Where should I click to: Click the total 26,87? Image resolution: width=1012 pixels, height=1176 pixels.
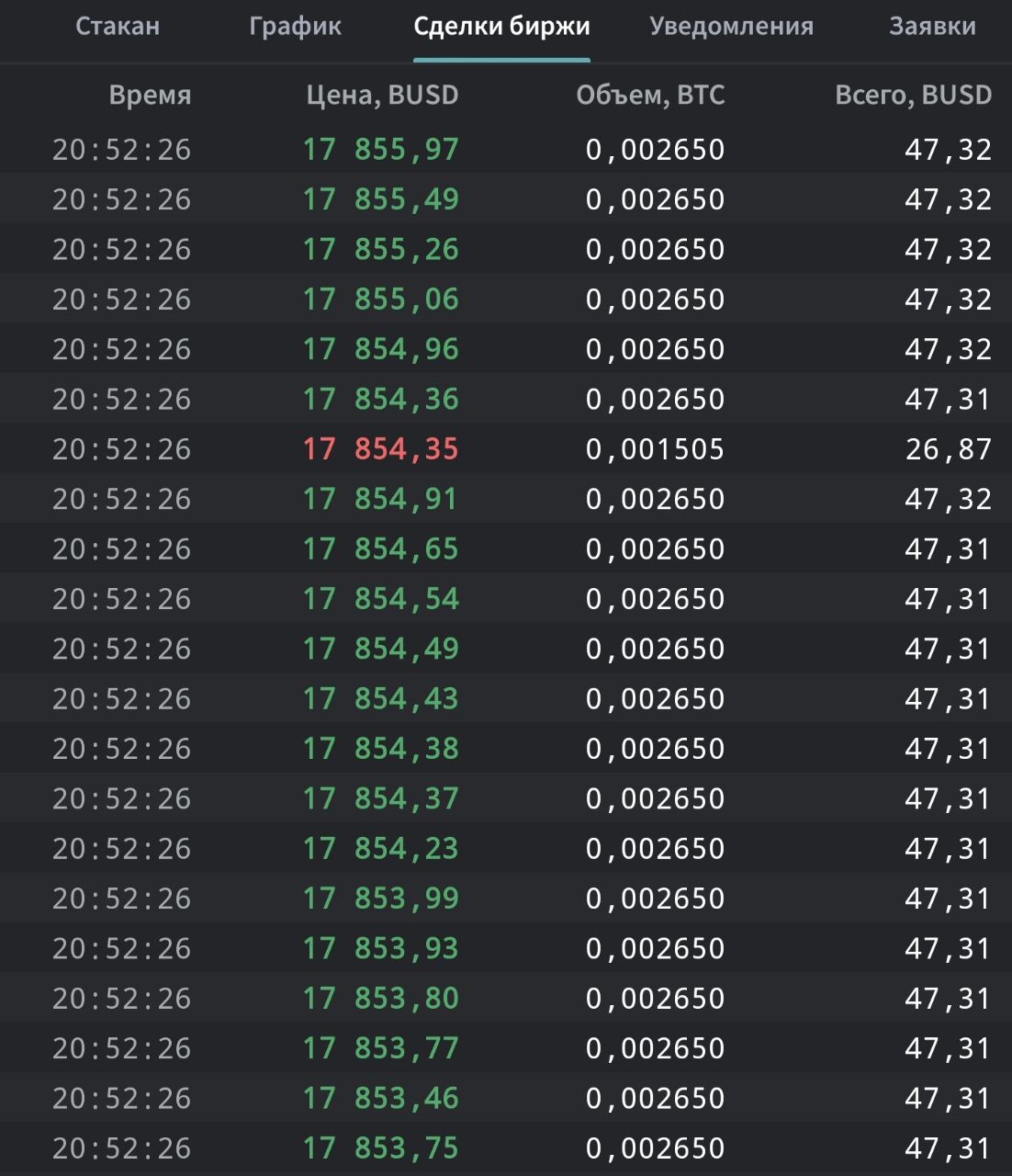[x=949, y=449]
